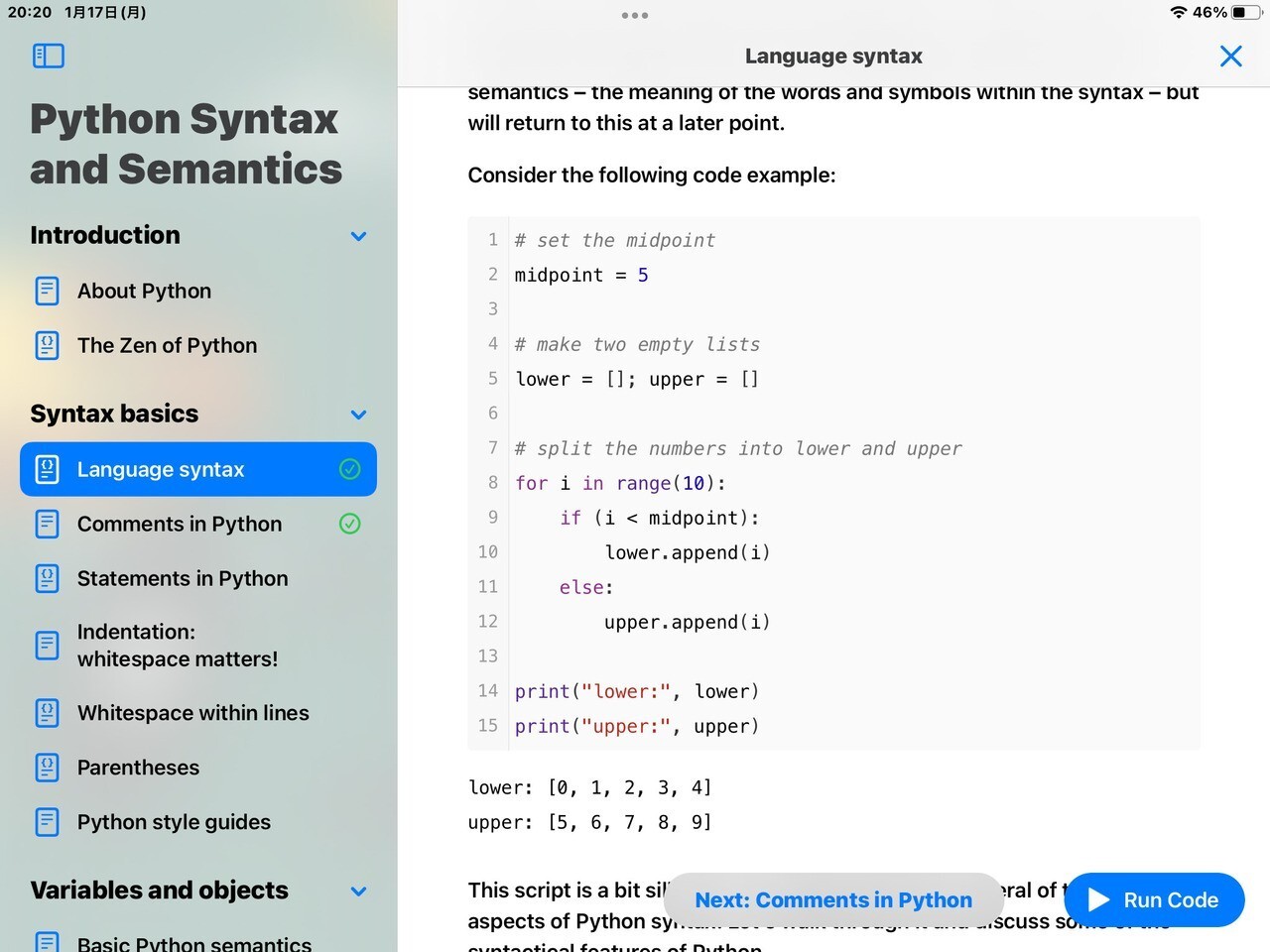This screenshot has width=1270, height=952.
Task: Toggle the sidebar panel icon at top left
Action: pos(47,56)
